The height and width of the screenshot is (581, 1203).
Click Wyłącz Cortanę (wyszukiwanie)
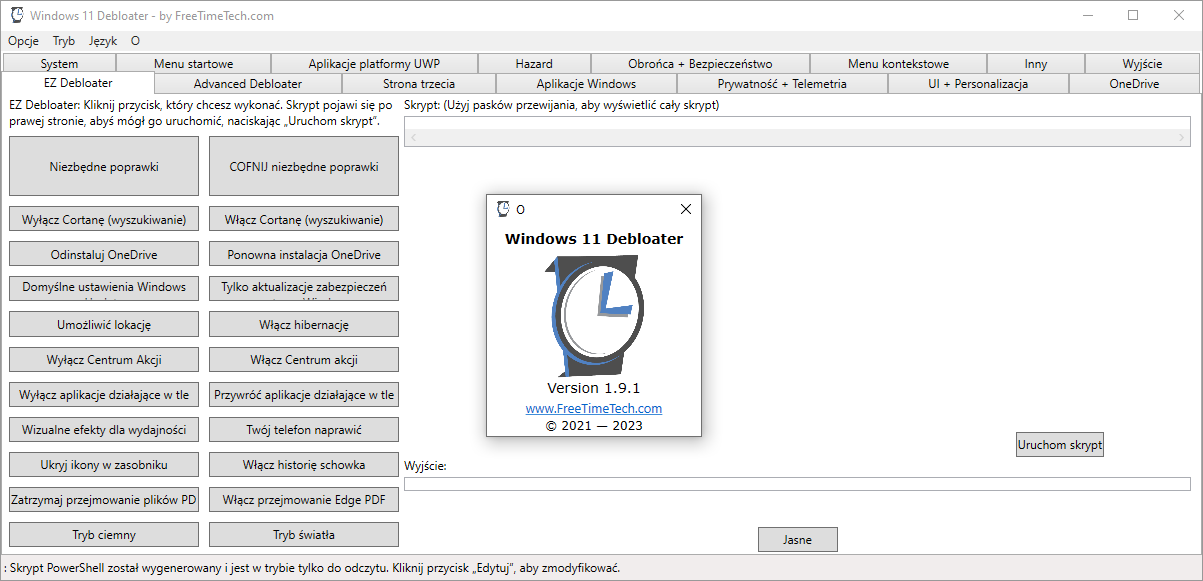[104, 219]
